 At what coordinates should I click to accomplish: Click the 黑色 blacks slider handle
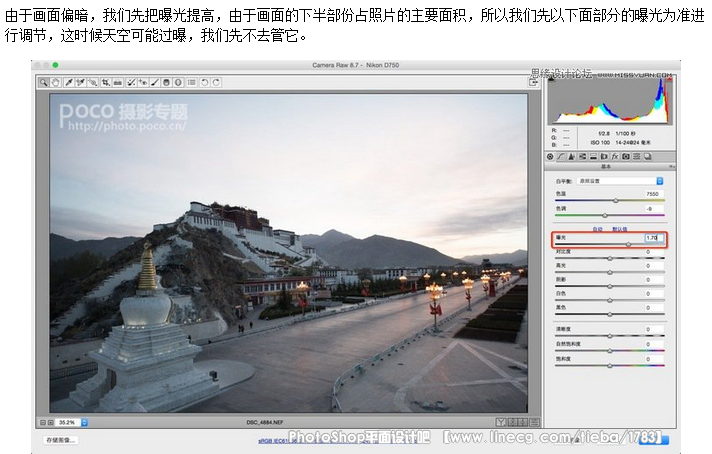pyautogui.click(x=610, y=314)
